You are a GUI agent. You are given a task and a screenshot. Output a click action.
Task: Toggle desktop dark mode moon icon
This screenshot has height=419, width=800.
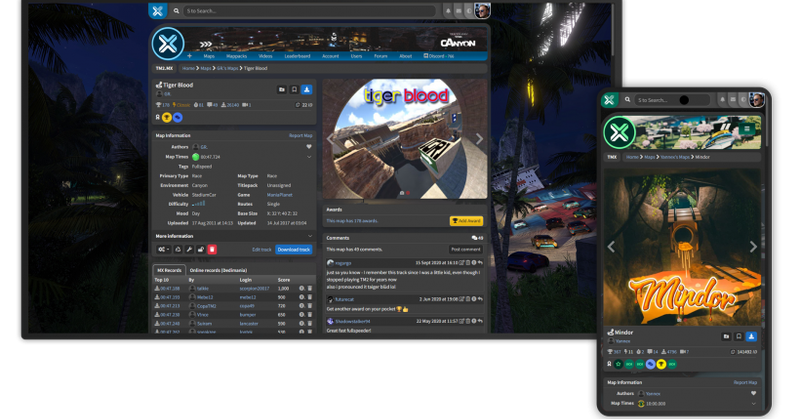click(468, 11)
